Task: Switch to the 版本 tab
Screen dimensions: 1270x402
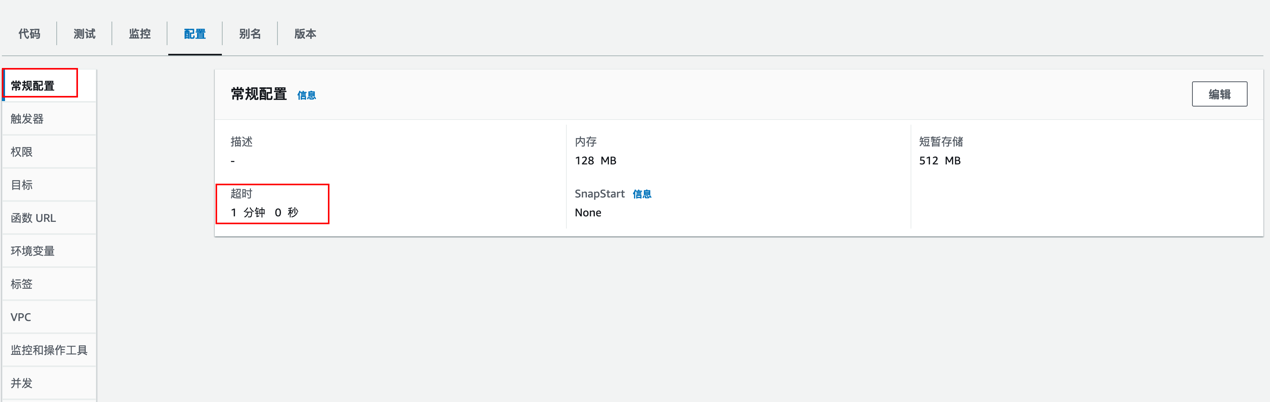Action: [x=305, y=34]
